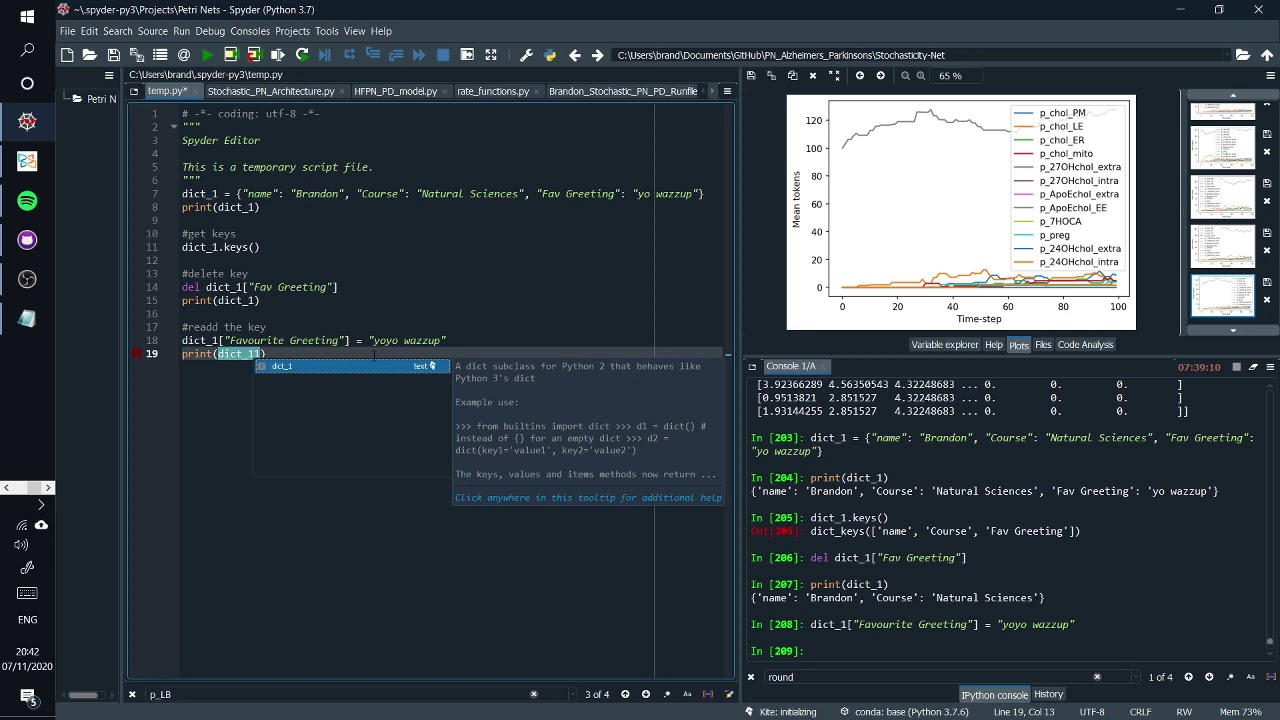This screenshot has height=720, width=1280.
Task: Open Preferences with the wrench icon
Action: click(526, 55)
